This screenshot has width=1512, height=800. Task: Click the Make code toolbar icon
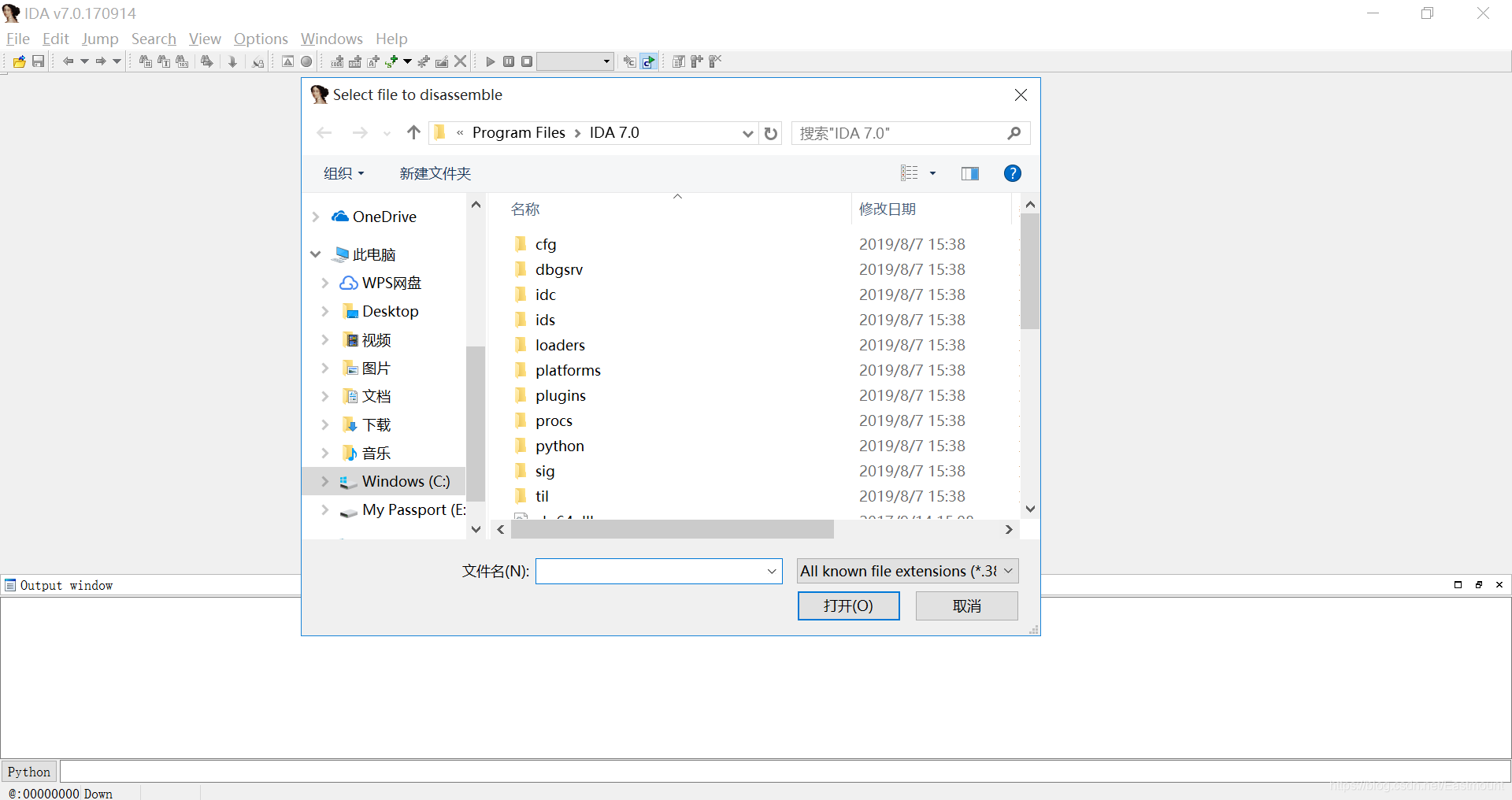337,61
